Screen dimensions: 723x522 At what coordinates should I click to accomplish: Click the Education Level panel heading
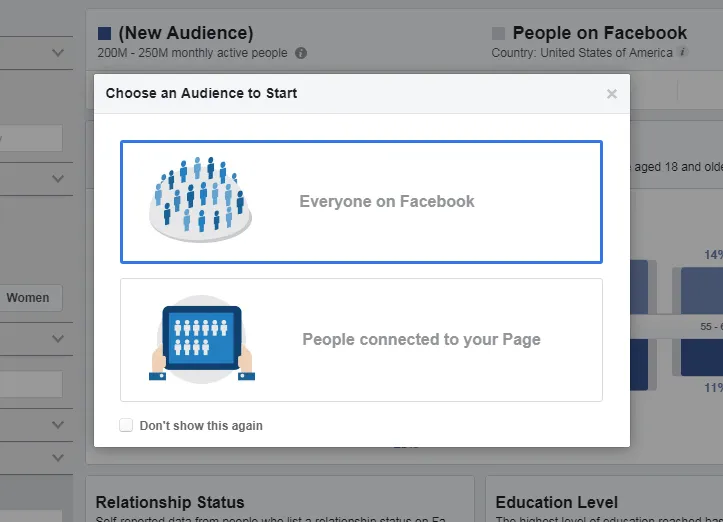(x=556, y=502)
